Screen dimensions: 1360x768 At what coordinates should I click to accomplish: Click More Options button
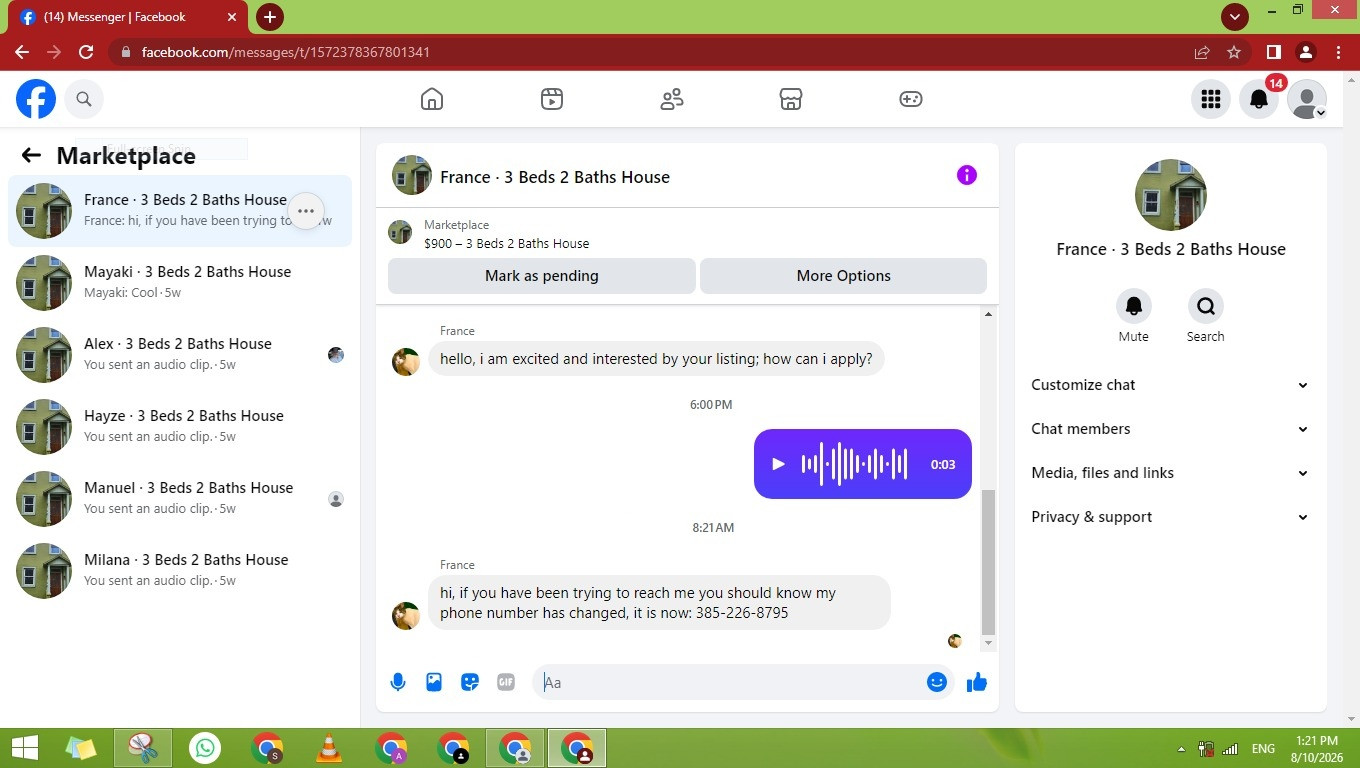pyautogui.click(x=843, y=276)
